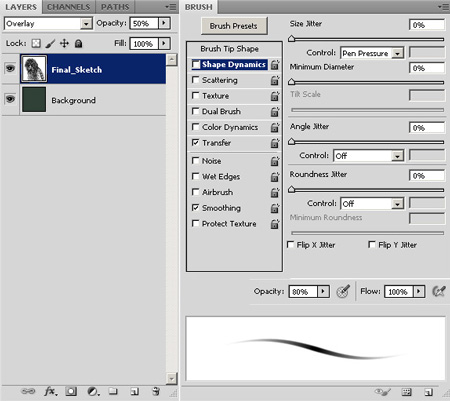Viewport: 450px width, 401px height.
Task: Create new brush icon in Brush panel
Action: pos(429,392)
